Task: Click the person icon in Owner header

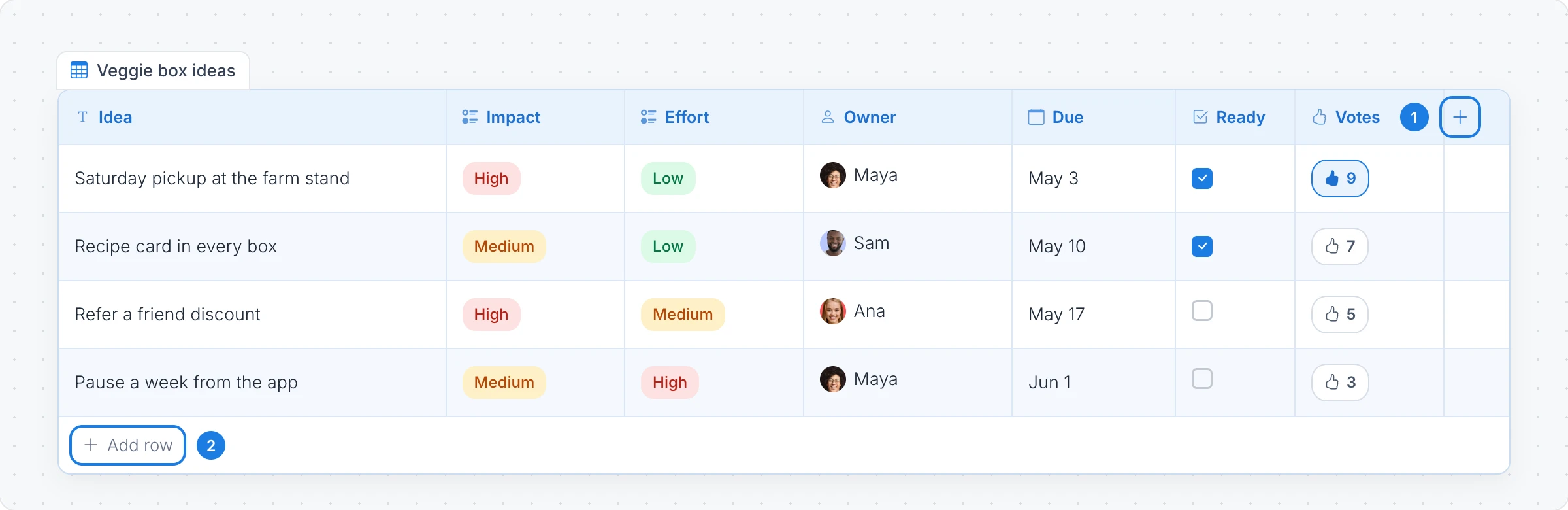Action: pos(828,117)
